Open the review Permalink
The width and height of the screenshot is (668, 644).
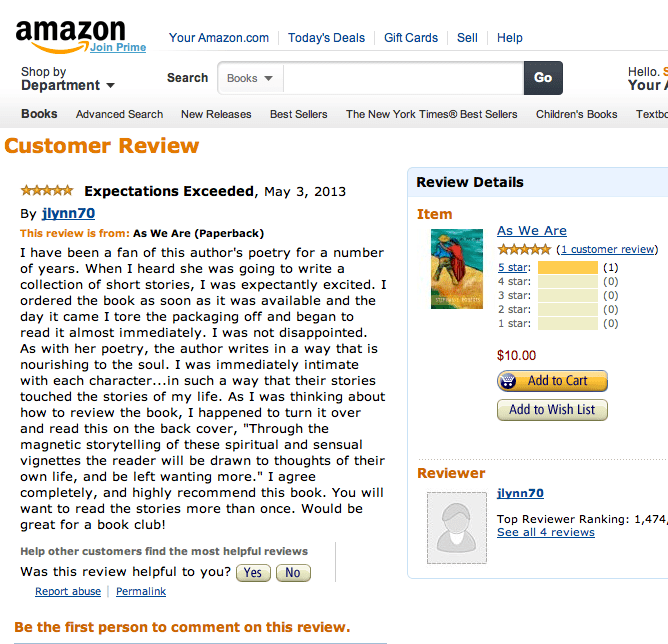[x=141, y=592]
